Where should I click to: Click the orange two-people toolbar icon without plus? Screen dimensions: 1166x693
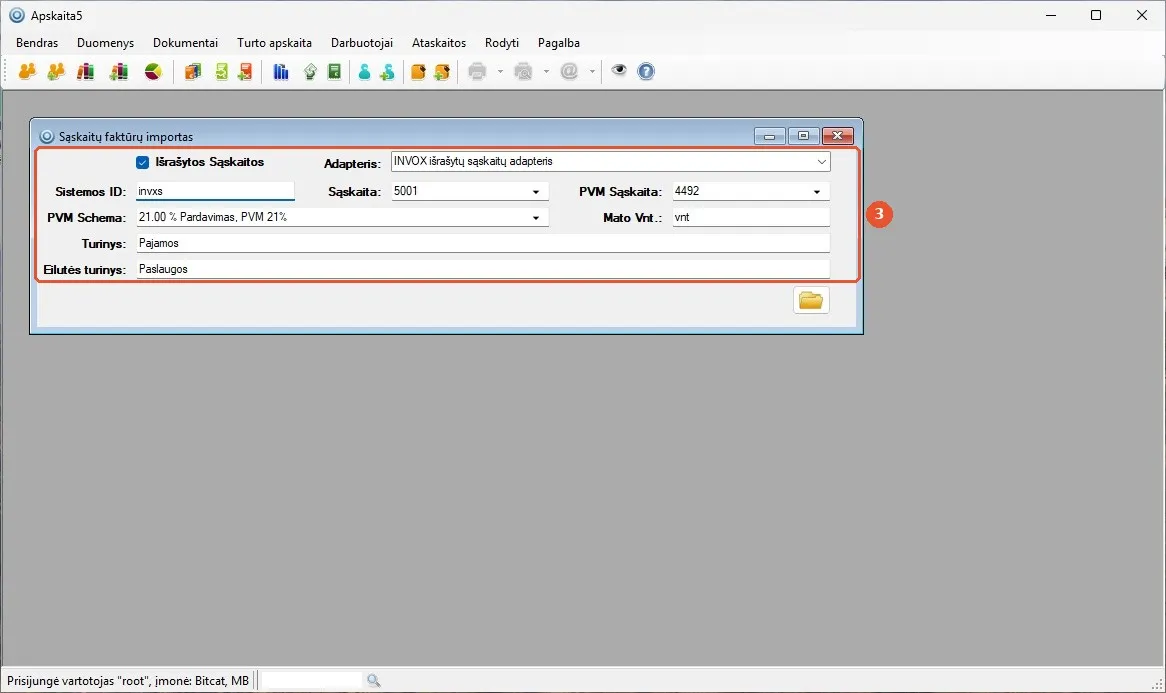[x=28, y=71]
